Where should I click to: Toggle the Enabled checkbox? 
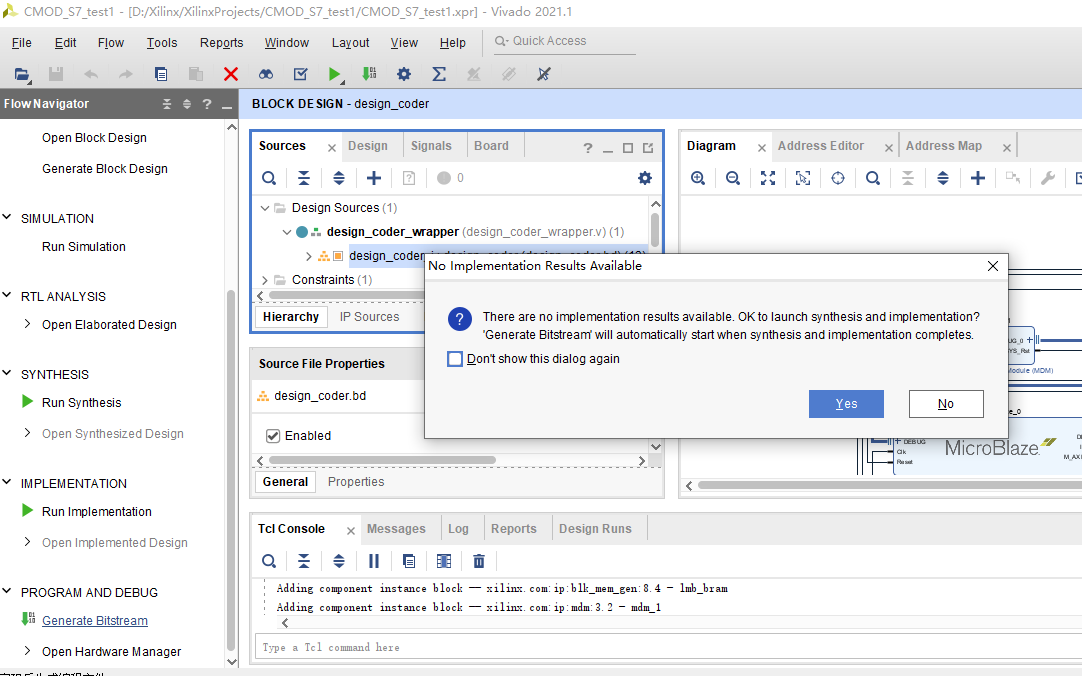(x=273, y=436)
